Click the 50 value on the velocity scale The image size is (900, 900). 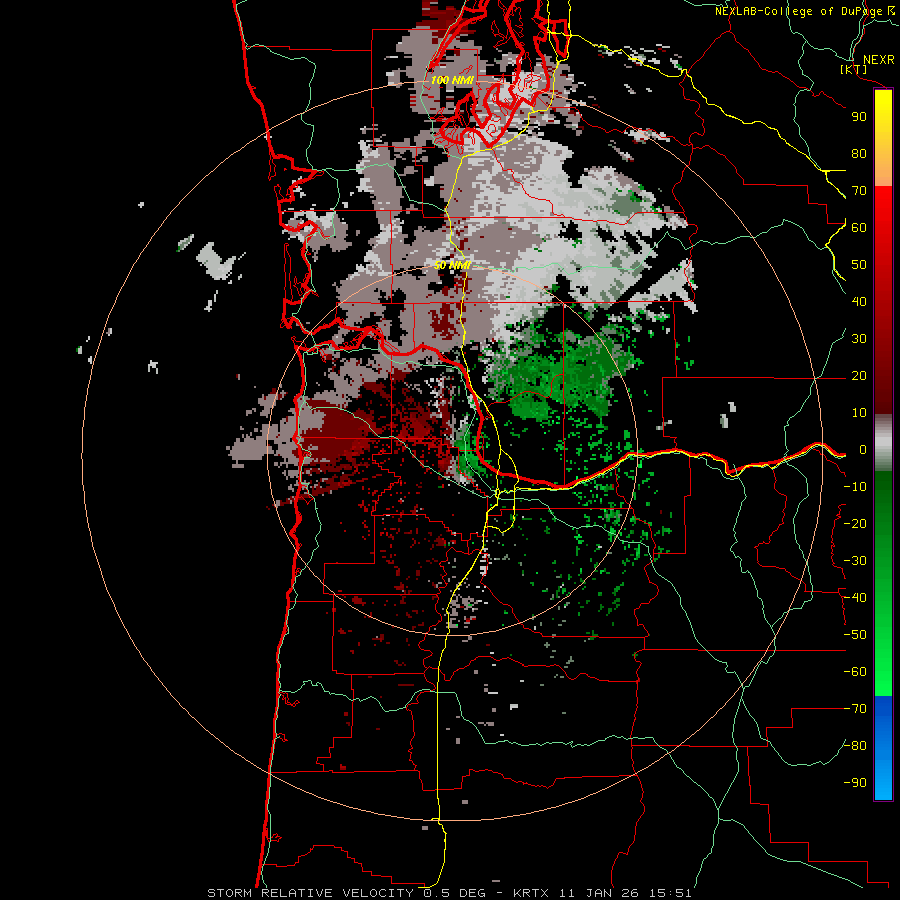coord(859,265)
